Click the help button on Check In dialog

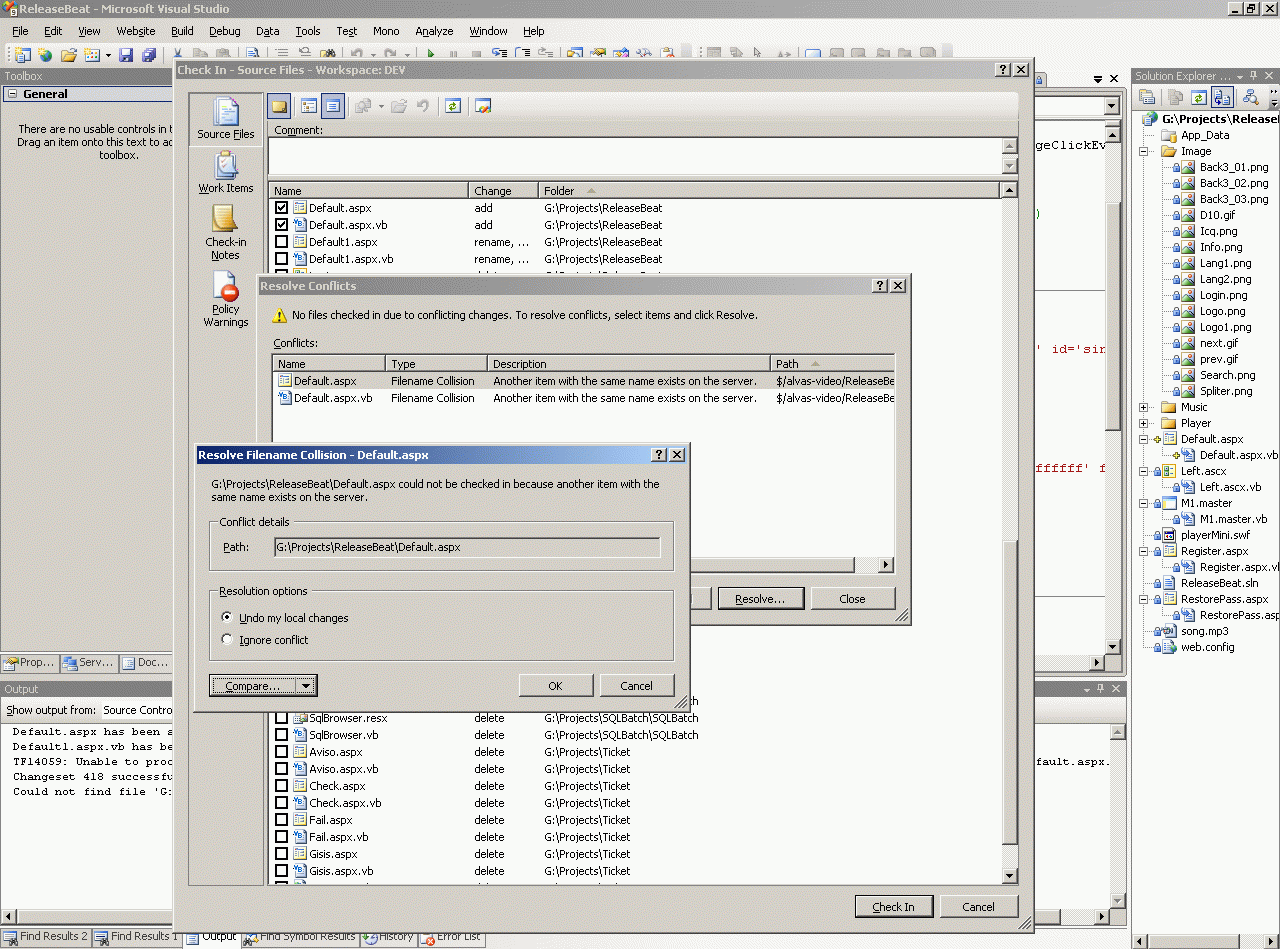tap(1003, 70)
